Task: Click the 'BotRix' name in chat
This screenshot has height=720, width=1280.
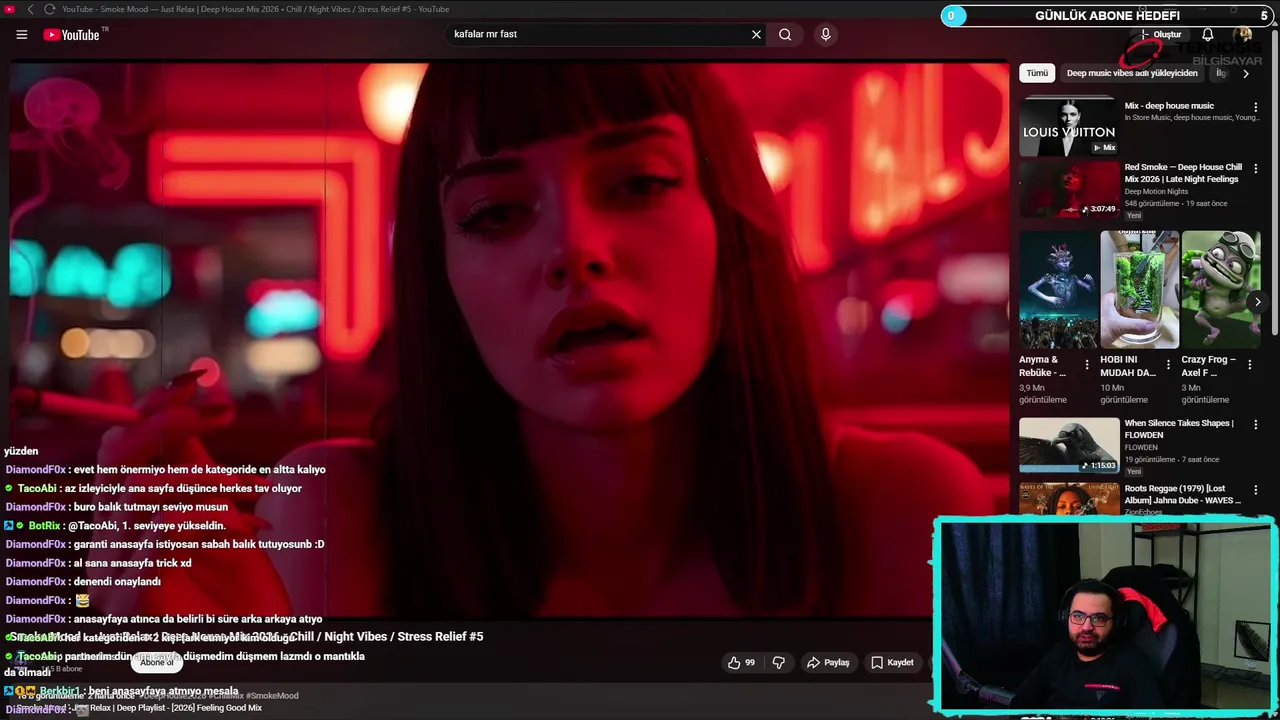Action: click(45, 526)
